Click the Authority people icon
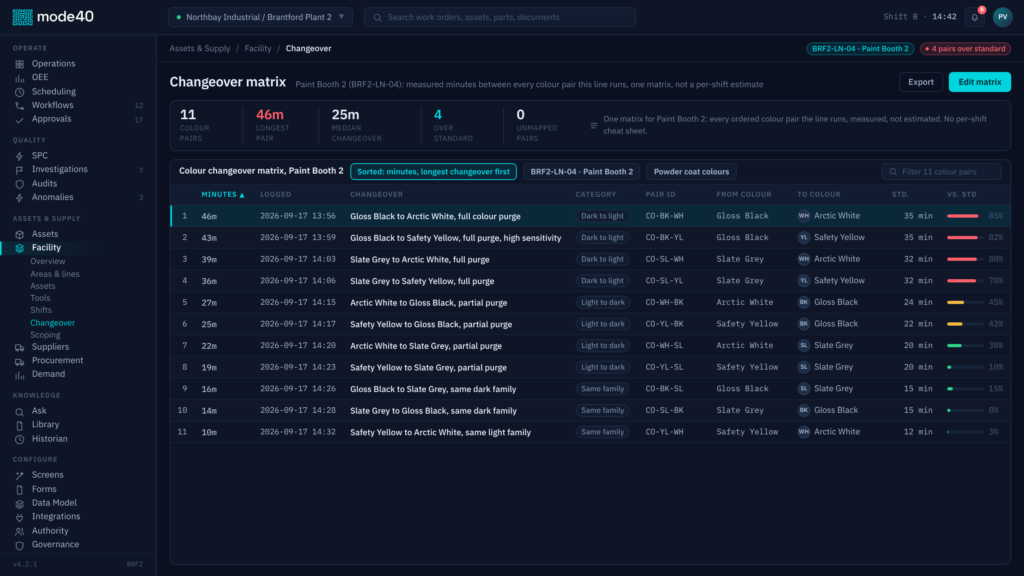Screen dimensions: 1024x576 [20, 532]
